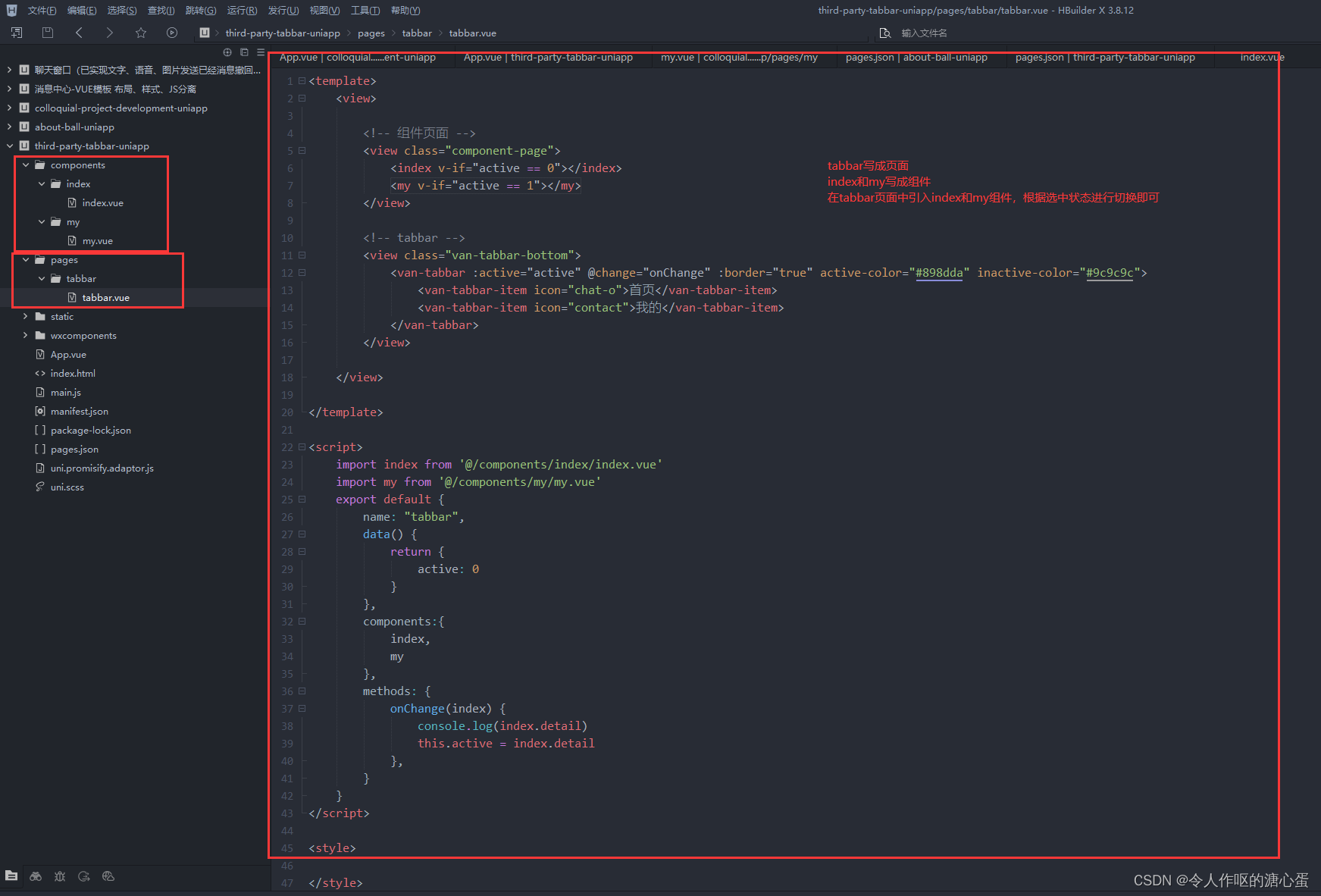Click the third-party-tabbar-uniapp breadcrumb
The width and height of the screenshot is (1321, 896).
[283, 33]
